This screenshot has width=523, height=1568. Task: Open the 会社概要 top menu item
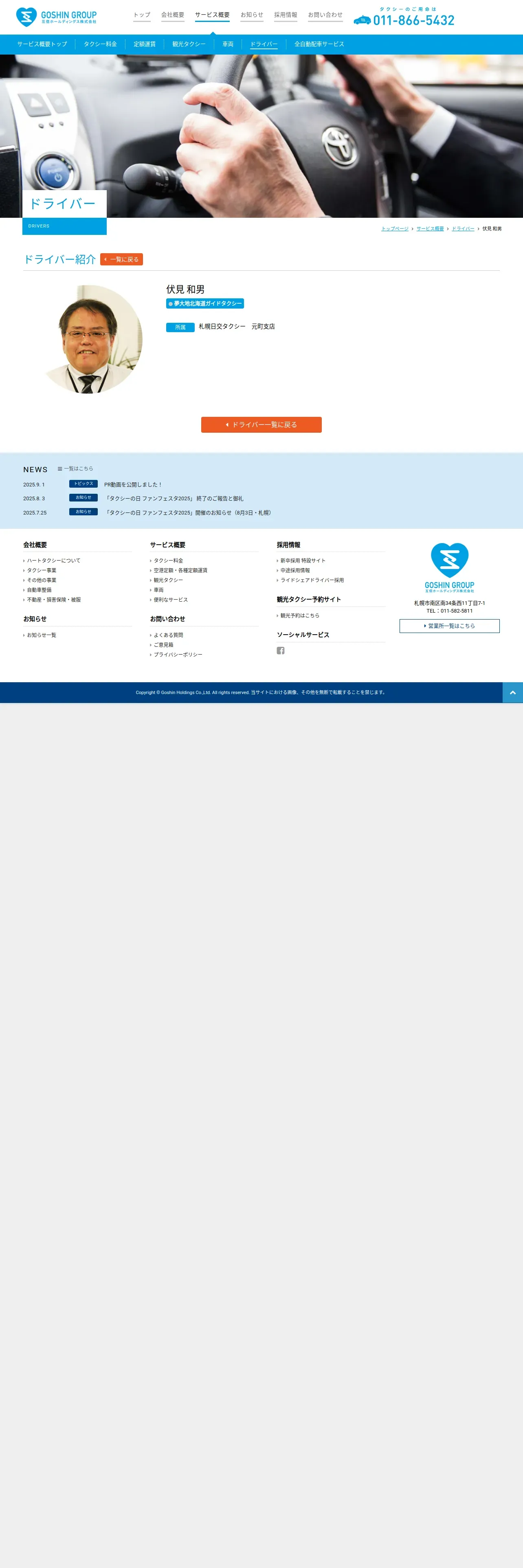coord(173,15)
